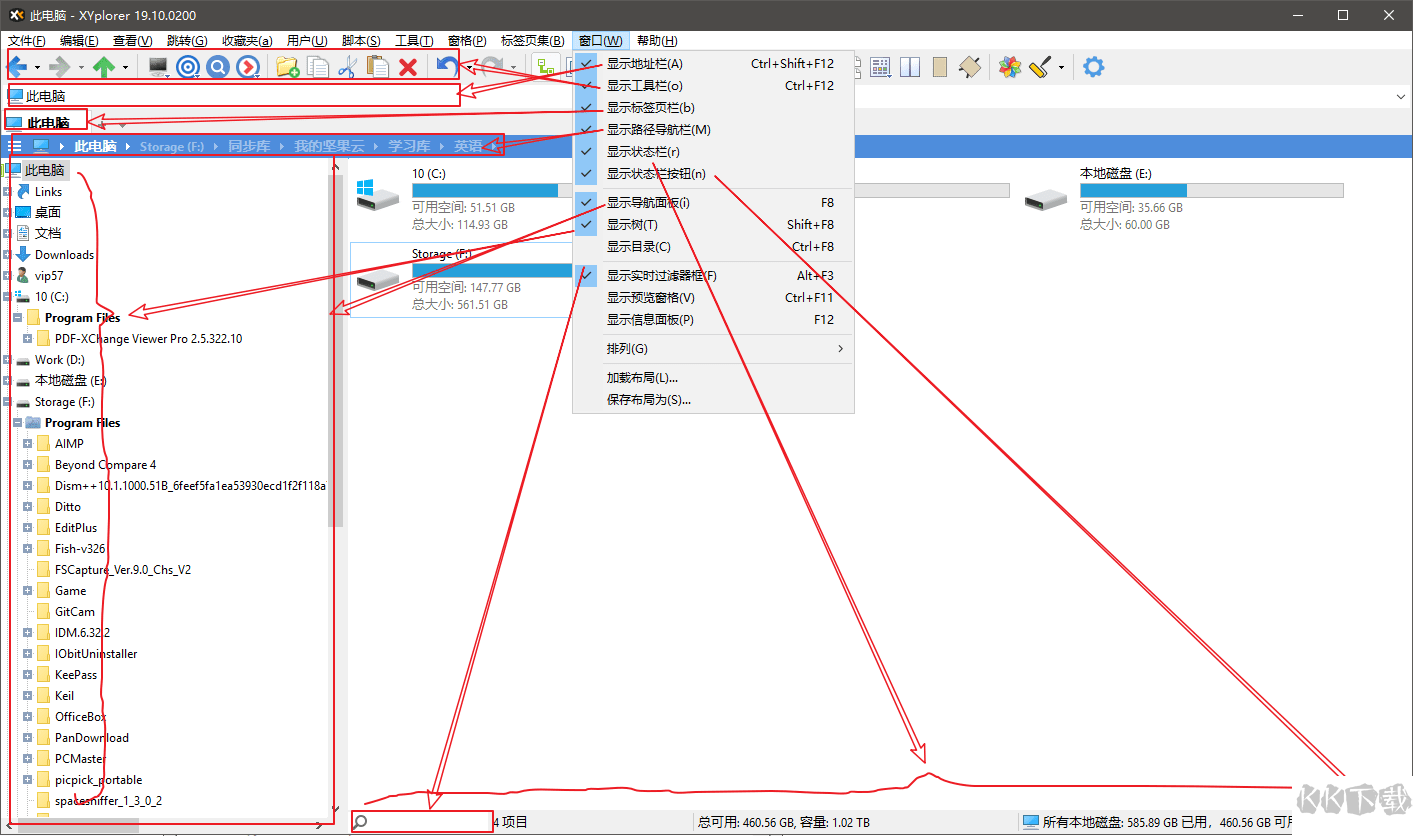Click the Storage (F:) drive usage bar
1413x836 pixels.
(493, 270)
